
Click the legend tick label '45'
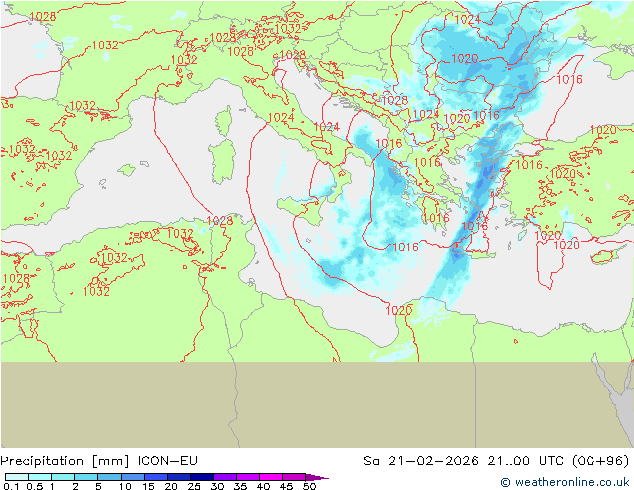coord(286,486)
